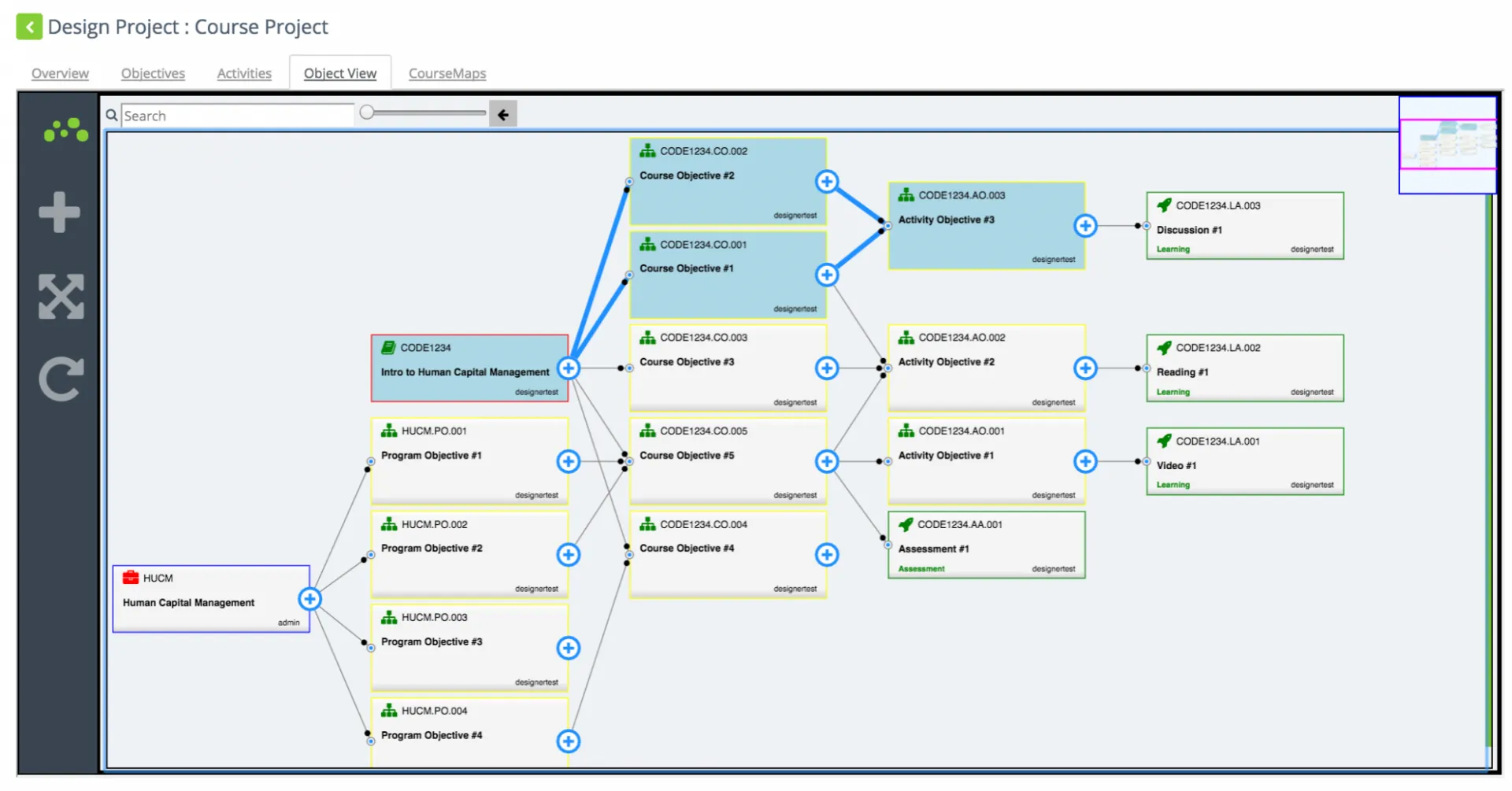
Task: Click the Program Objective #3 label
Action: pos(432,642)
